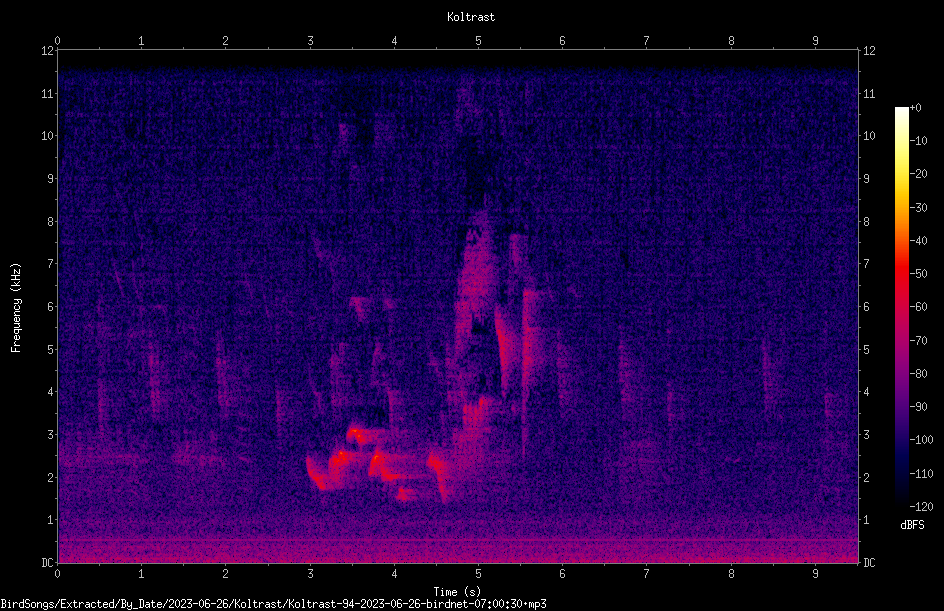Click the 7 tick on the top time axis

pyautogui.click(x=647, y=41)
